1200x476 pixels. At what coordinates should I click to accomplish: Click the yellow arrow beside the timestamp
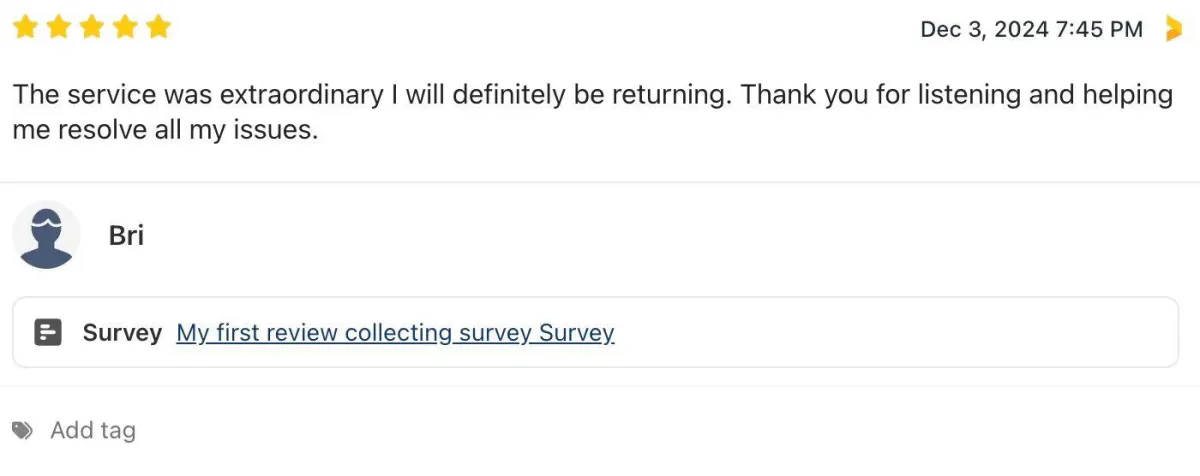[1174, 29]
